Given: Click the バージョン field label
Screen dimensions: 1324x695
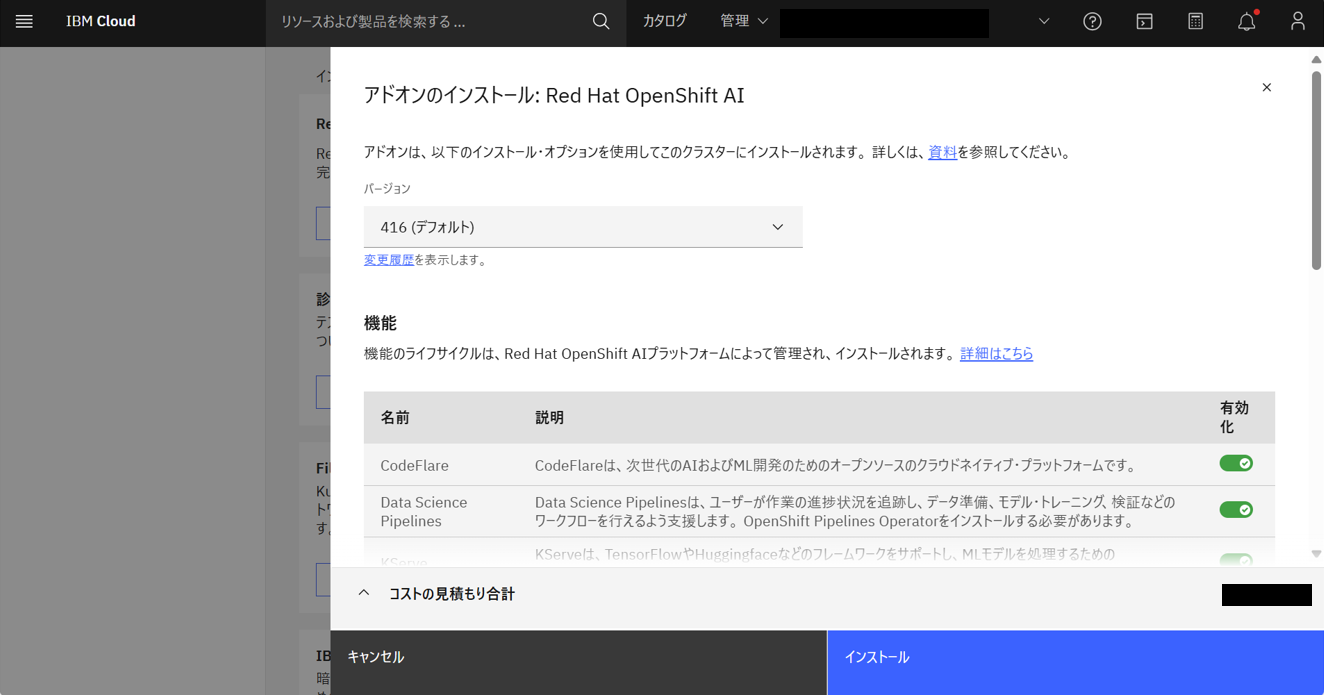Looking at the screenshot, I should click(387, 189).
